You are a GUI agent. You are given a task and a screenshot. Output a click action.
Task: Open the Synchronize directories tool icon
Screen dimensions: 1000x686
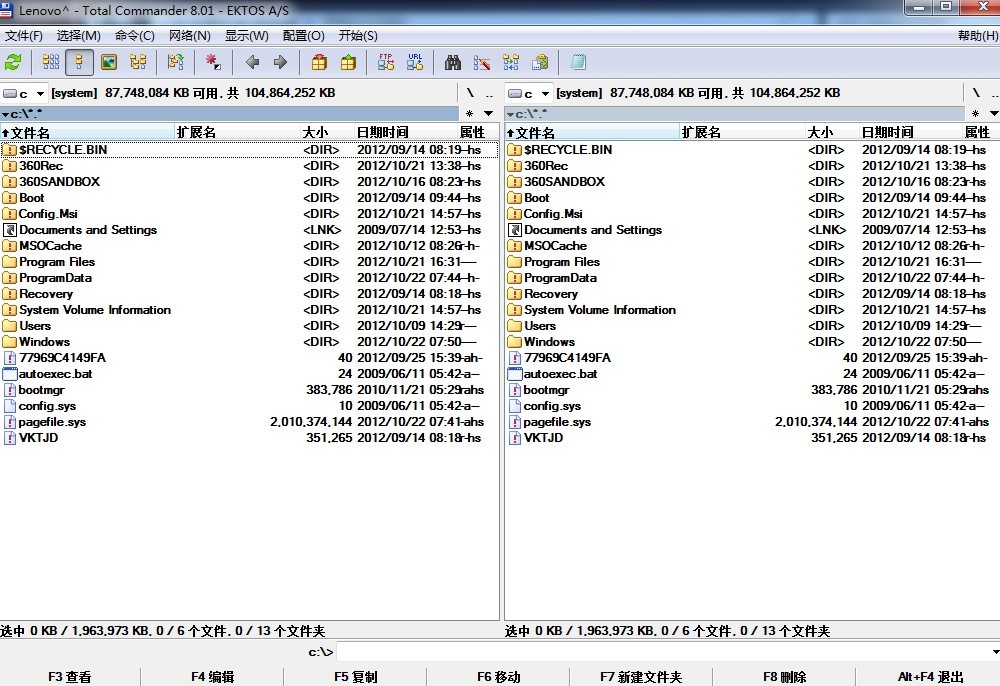coord(511,62)
